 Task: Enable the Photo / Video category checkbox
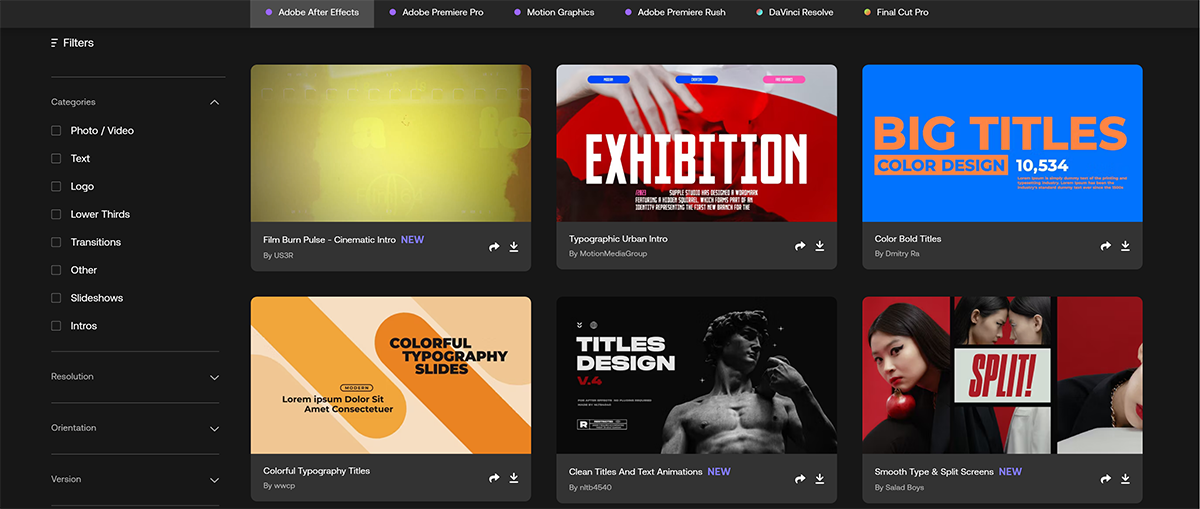coord(56,130)
